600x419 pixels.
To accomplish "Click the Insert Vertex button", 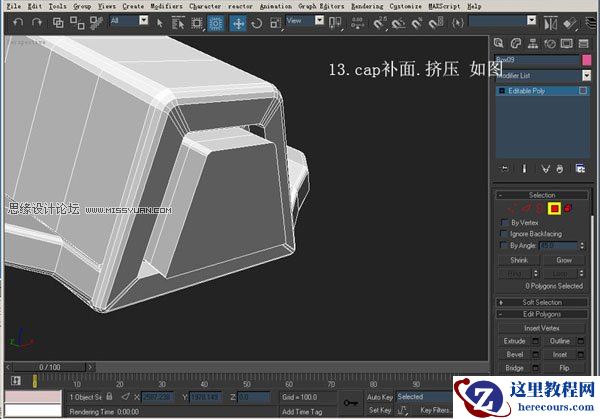I will pos(542,328).
